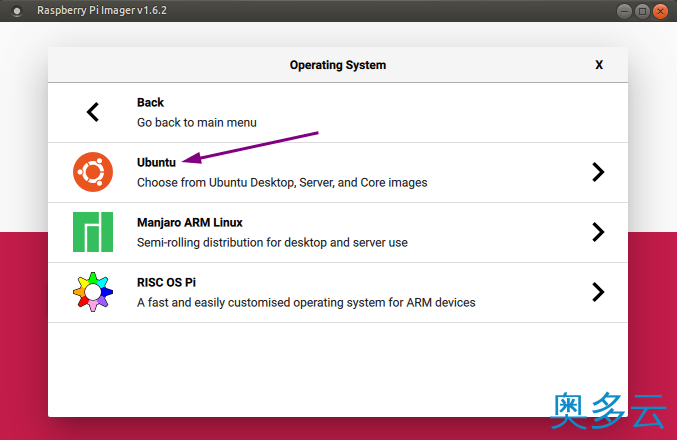Expand the Manjaro ARM Linux chevron
This screenshot has width=677, height=440.
[598, 232]
